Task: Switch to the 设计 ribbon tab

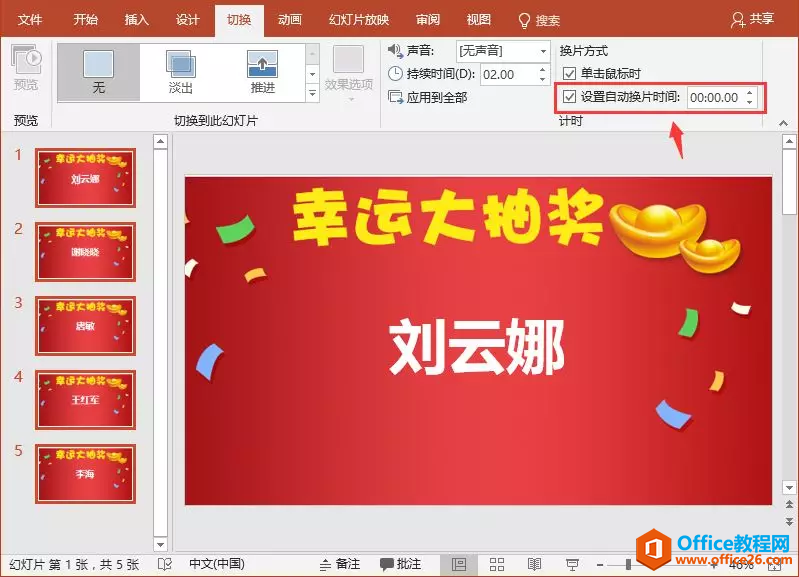Action: (187, 20)
